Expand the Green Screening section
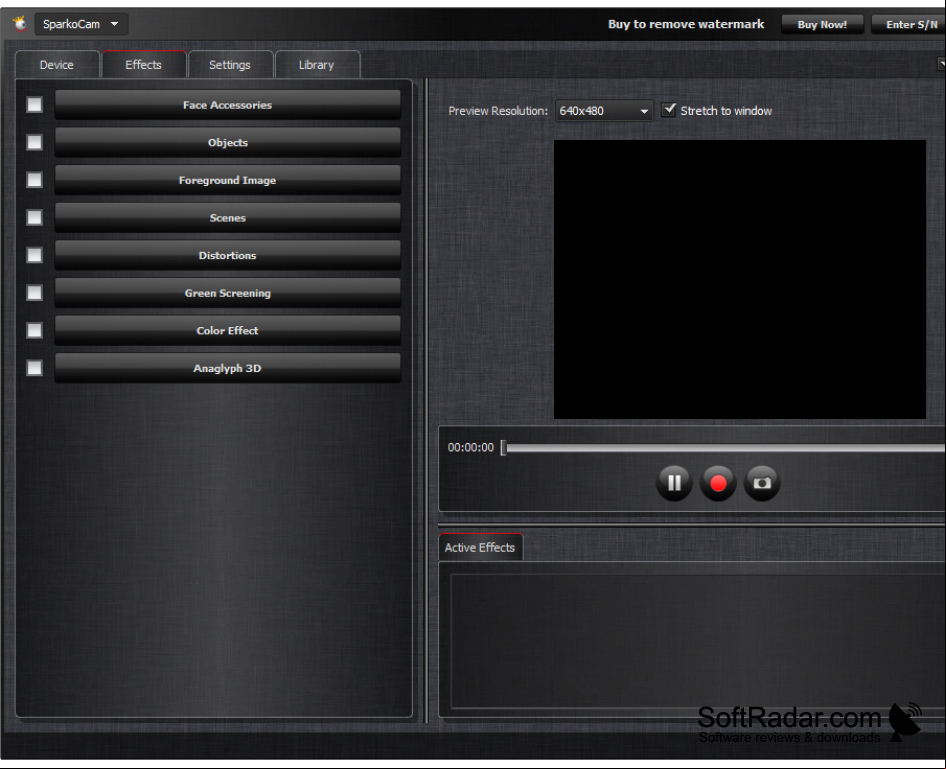Screen dimensions: 946x769 point(227,293)
